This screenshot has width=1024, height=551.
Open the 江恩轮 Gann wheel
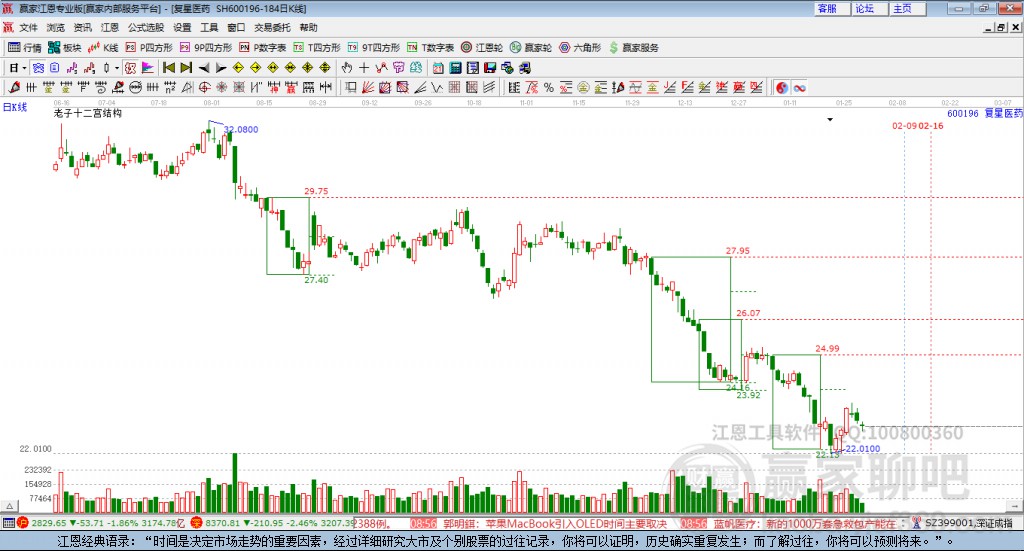[x=482, y=48]
